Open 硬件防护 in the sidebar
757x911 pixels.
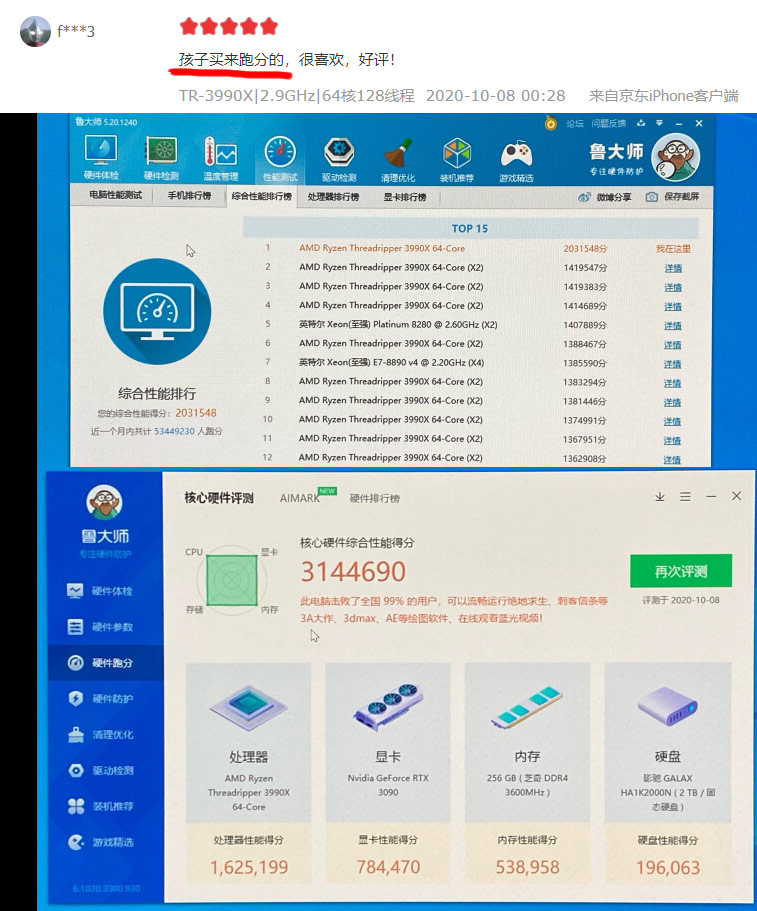100,698
